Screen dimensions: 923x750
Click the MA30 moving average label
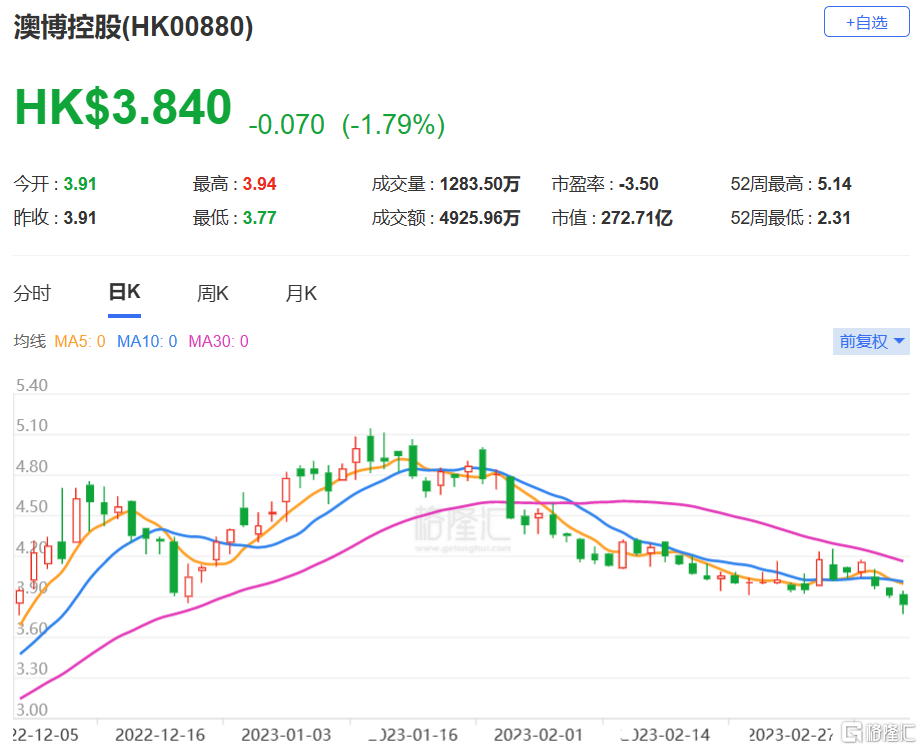(218, 341)
